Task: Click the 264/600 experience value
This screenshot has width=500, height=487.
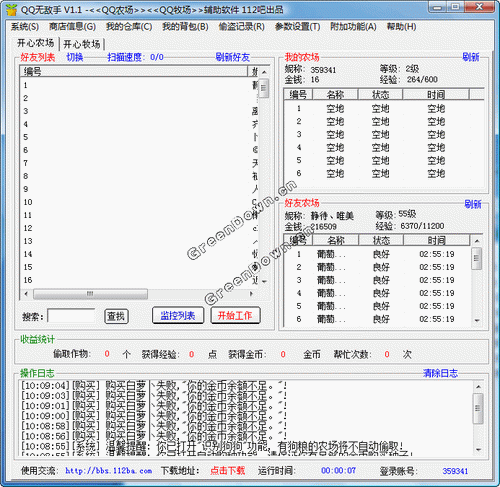Action: [x=422, y=80]
